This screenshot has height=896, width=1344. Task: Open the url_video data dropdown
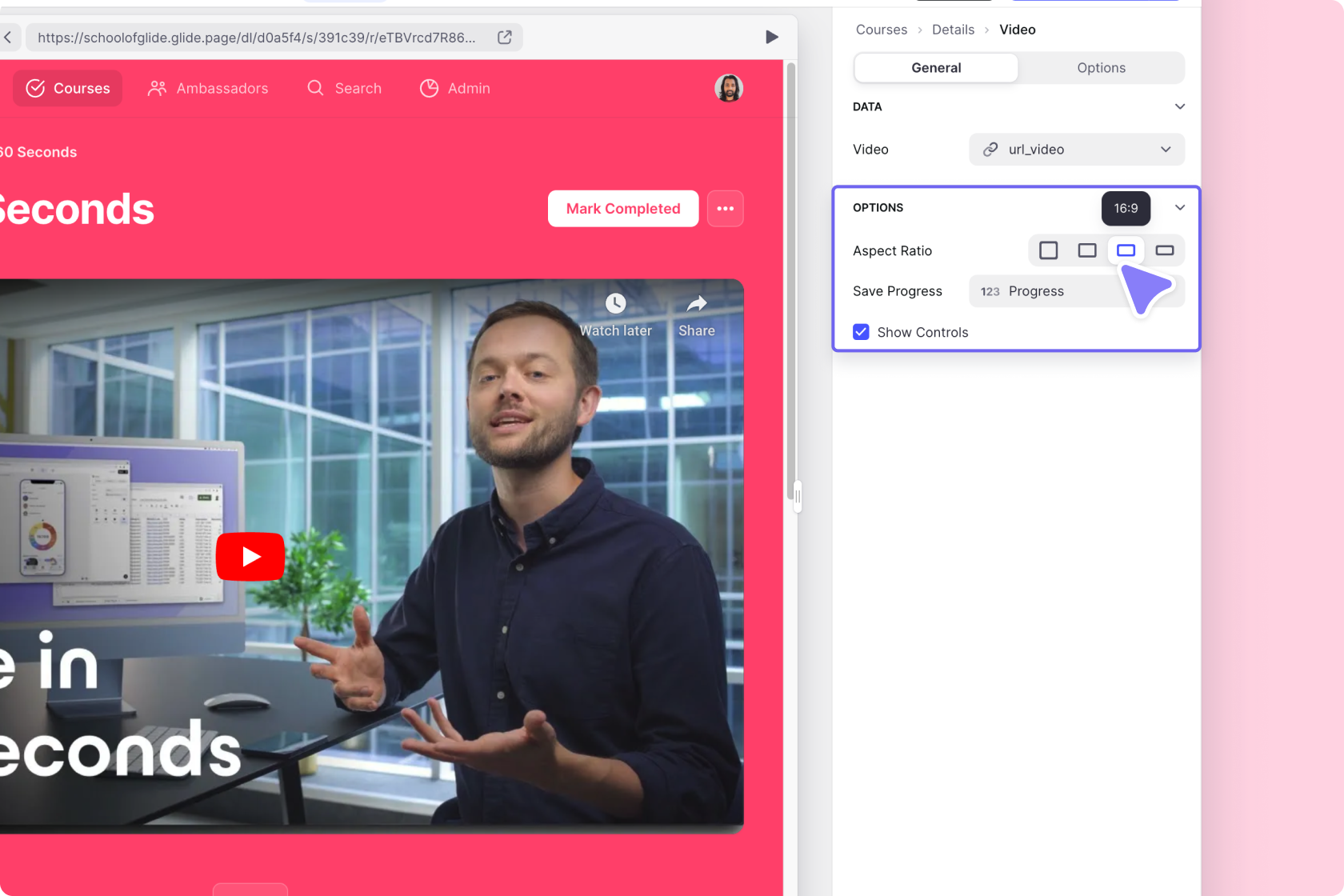click(1076, 150)
